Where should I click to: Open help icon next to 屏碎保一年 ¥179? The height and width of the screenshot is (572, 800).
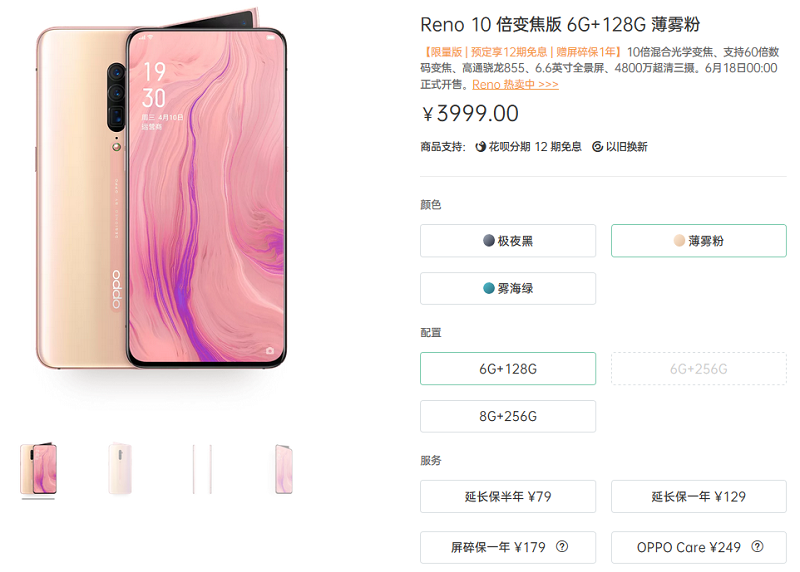click(562, 546)
